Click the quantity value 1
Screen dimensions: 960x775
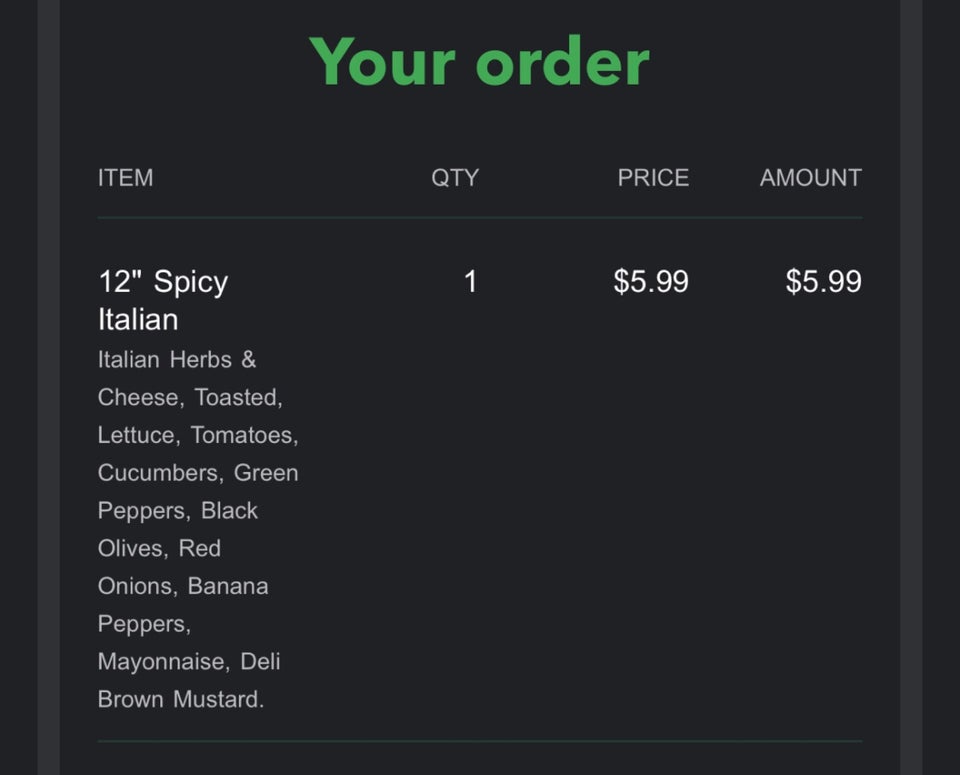point(470,282)
